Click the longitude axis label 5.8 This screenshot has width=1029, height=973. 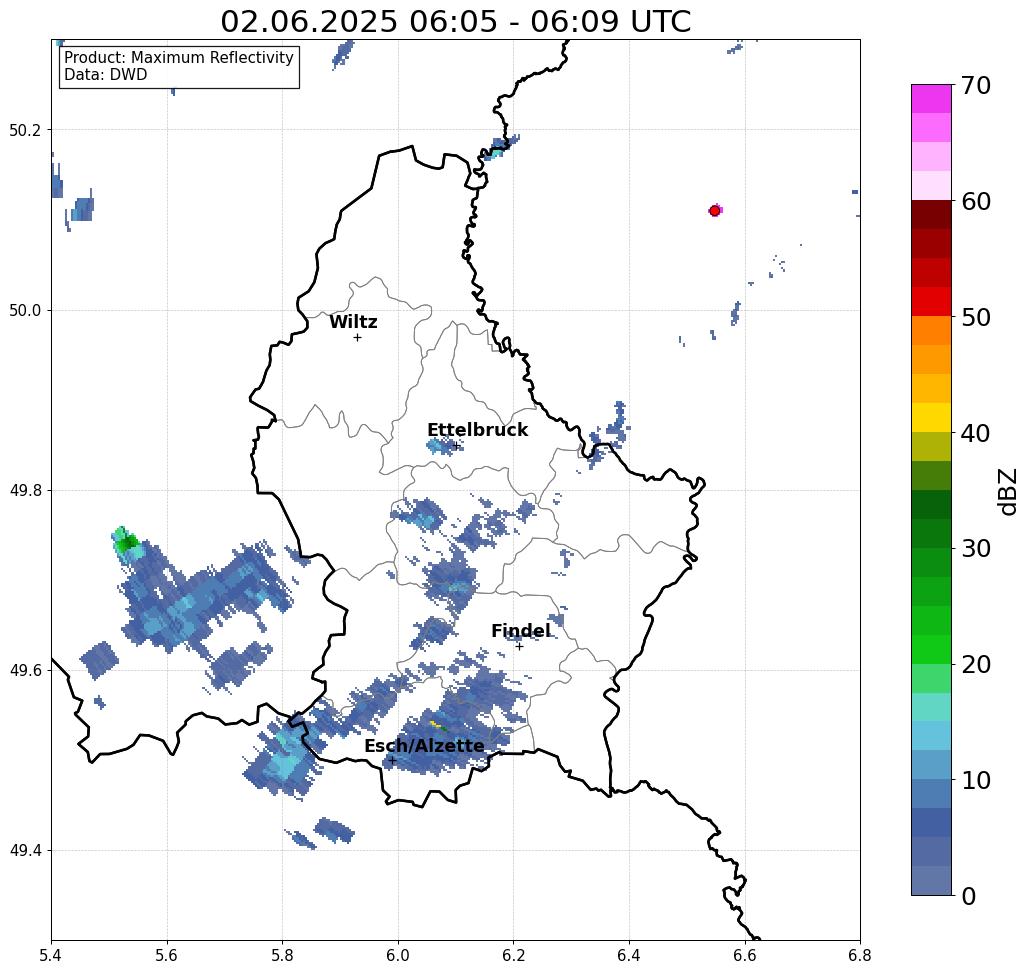point(282,955)
